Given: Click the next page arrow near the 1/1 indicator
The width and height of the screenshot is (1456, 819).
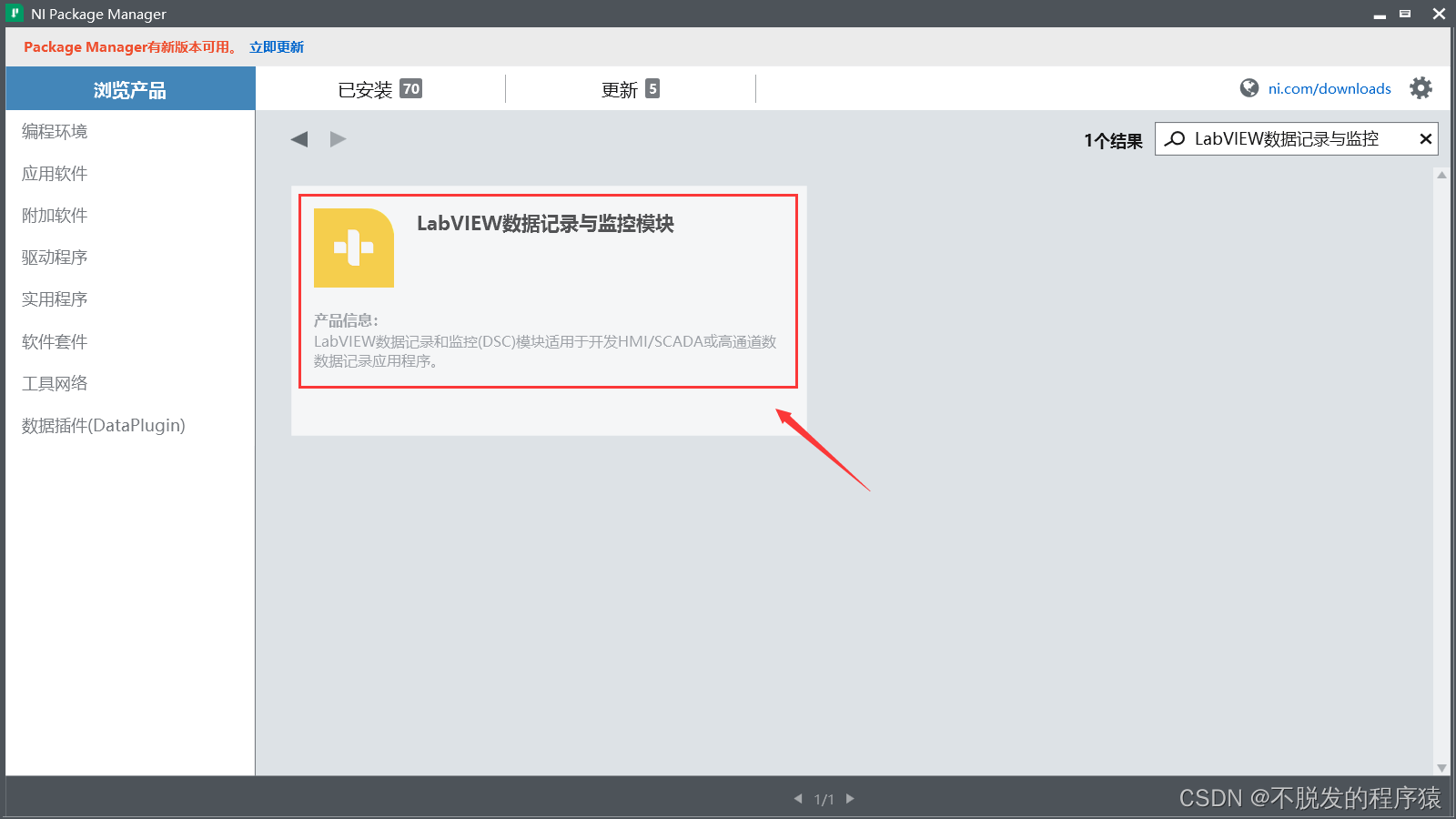Looking at the screenshot, I should click(849, 798).
